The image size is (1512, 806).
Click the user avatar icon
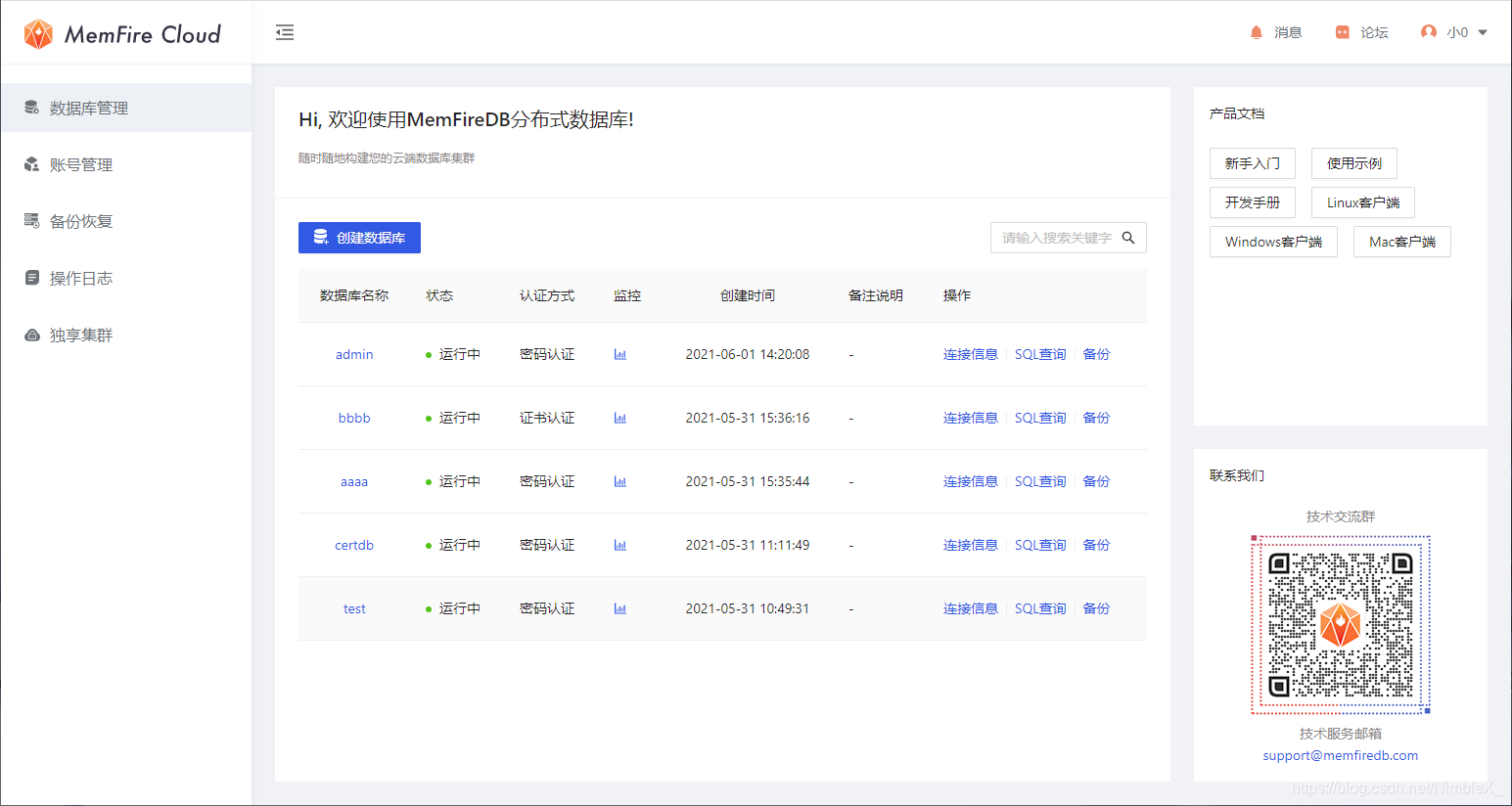[x=1429, y=32]
